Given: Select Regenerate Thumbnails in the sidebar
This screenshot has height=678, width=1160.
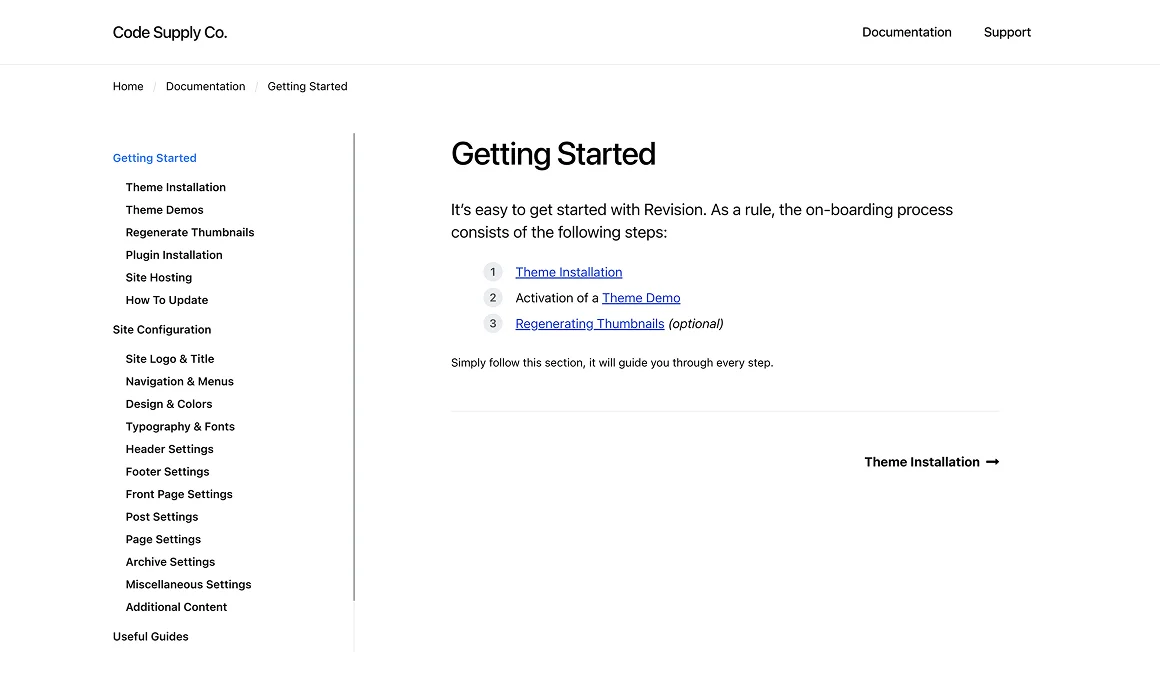Looking at the screenshot, I should tap(190, 232).
